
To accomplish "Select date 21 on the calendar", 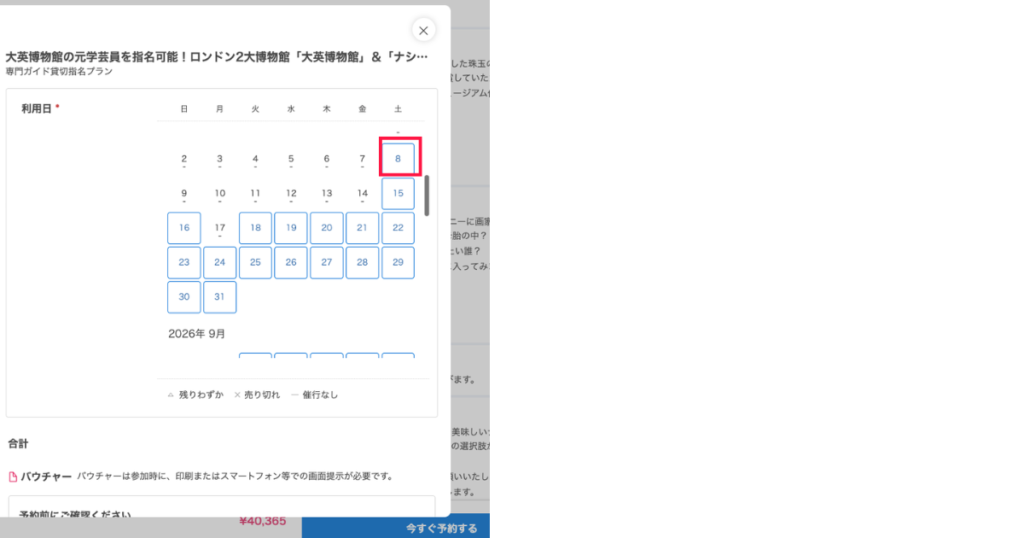I will pos(362,228).
